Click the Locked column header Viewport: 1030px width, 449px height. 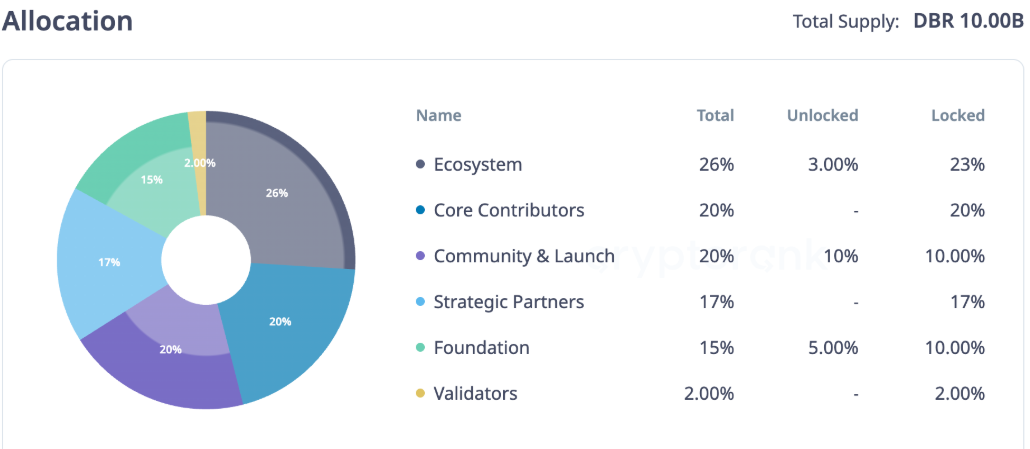(x=957, y=115)
